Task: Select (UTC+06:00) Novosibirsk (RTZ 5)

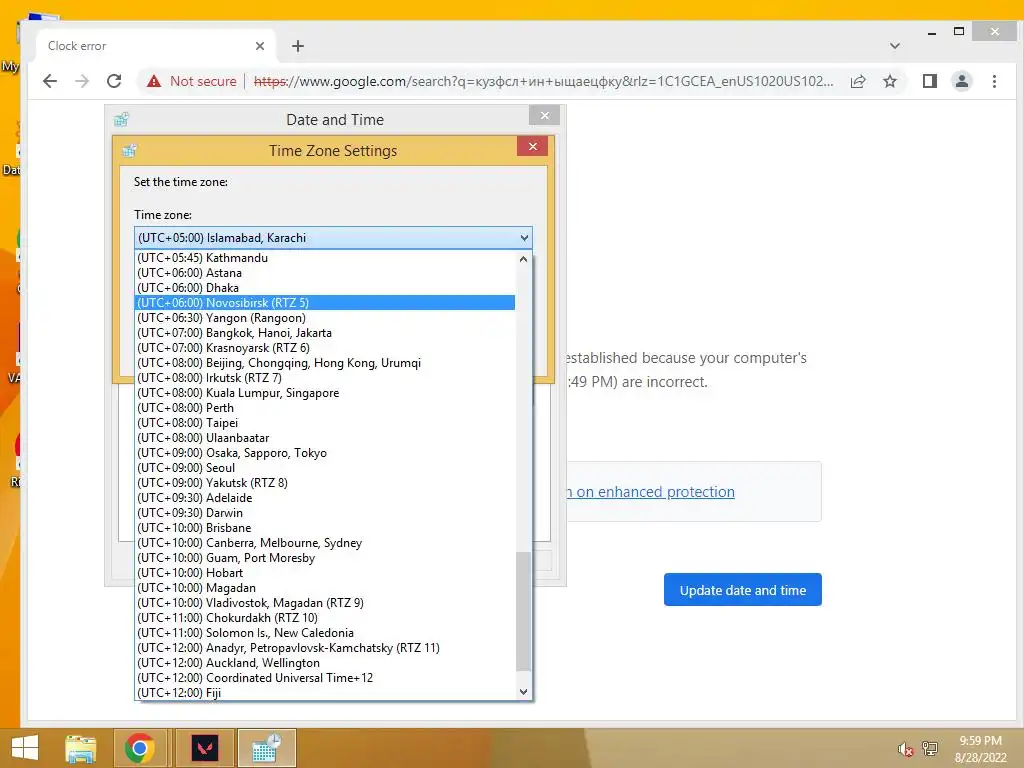Action: [325, 303]
